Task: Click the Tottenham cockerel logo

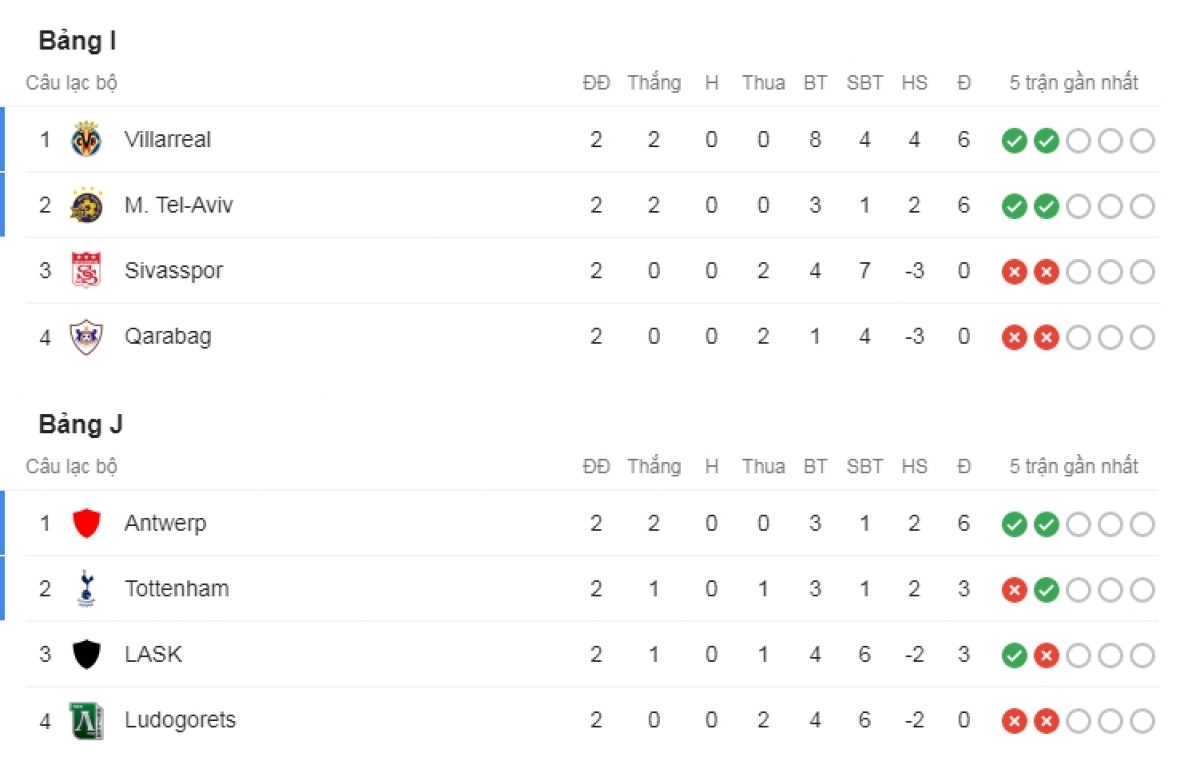Action: coord(86,589)
